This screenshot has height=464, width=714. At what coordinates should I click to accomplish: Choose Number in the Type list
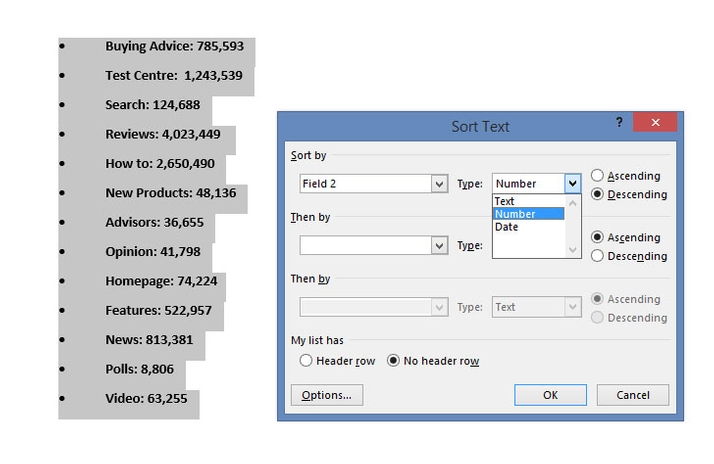coord(528,214)
